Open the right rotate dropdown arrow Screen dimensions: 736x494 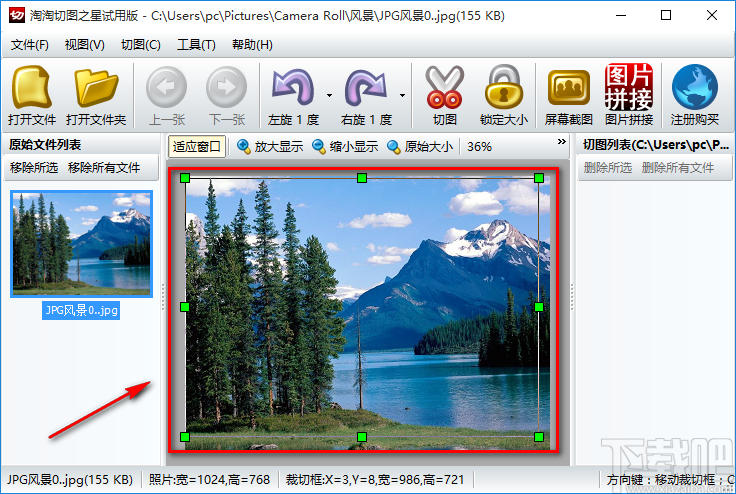pos(402,95)
